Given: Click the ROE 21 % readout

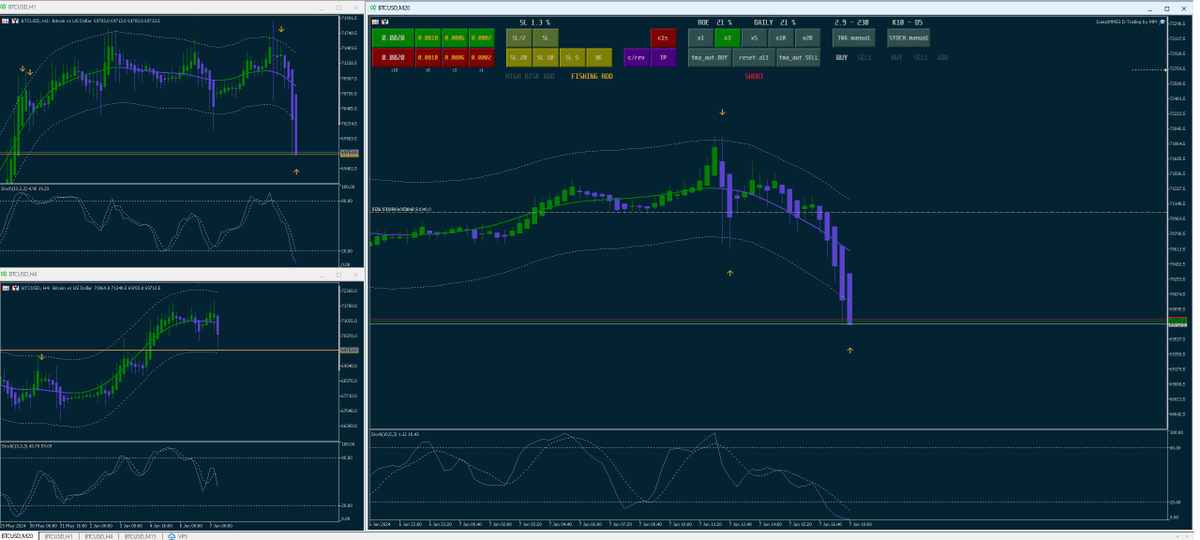Looking at the screenshot, I should pos(715,22).
